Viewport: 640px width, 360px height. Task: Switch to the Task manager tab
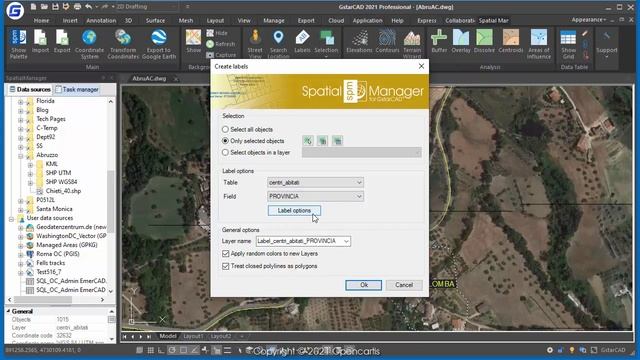(x=77, y=89)
